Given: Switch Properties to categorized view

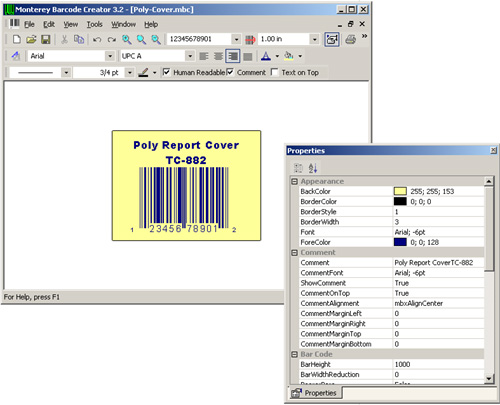Looking at the screenshot, I should (x=298, y=168).
